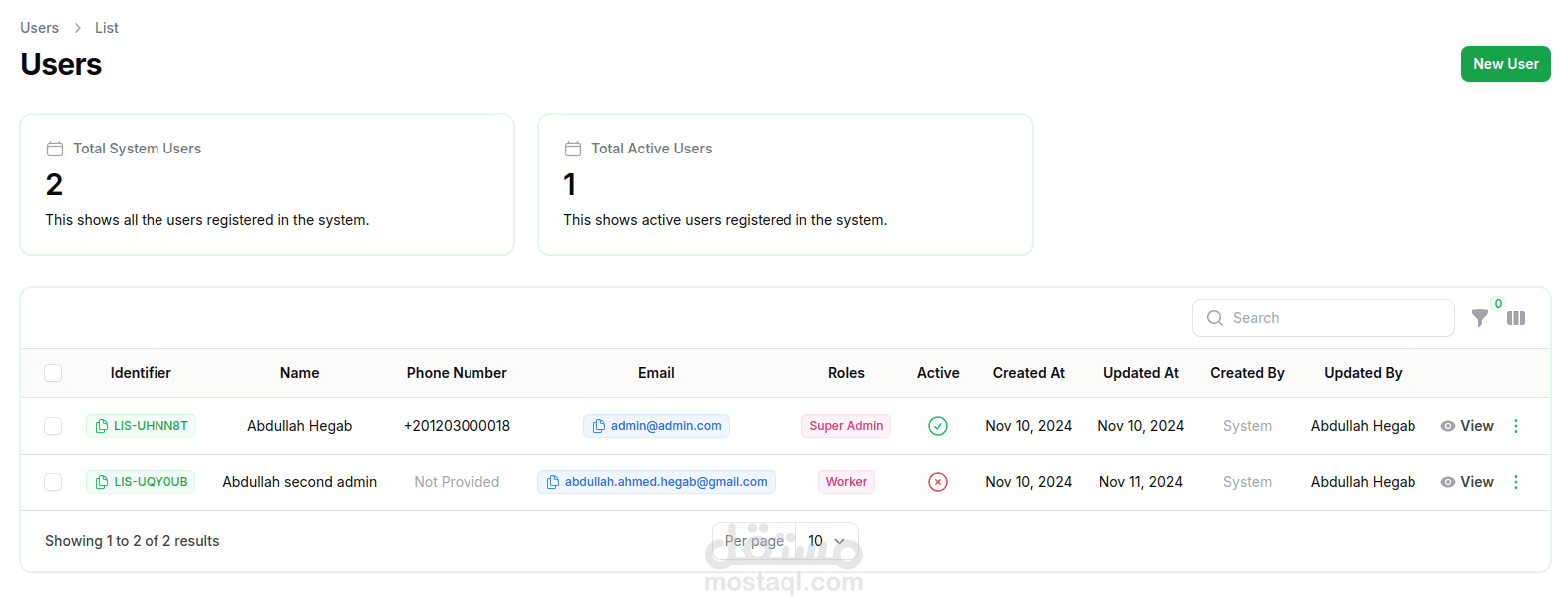Copy identifier LIS-UQY0UB badge
Screen dimensions: 1568x608
pyautogui.click(x=141, y=482)
